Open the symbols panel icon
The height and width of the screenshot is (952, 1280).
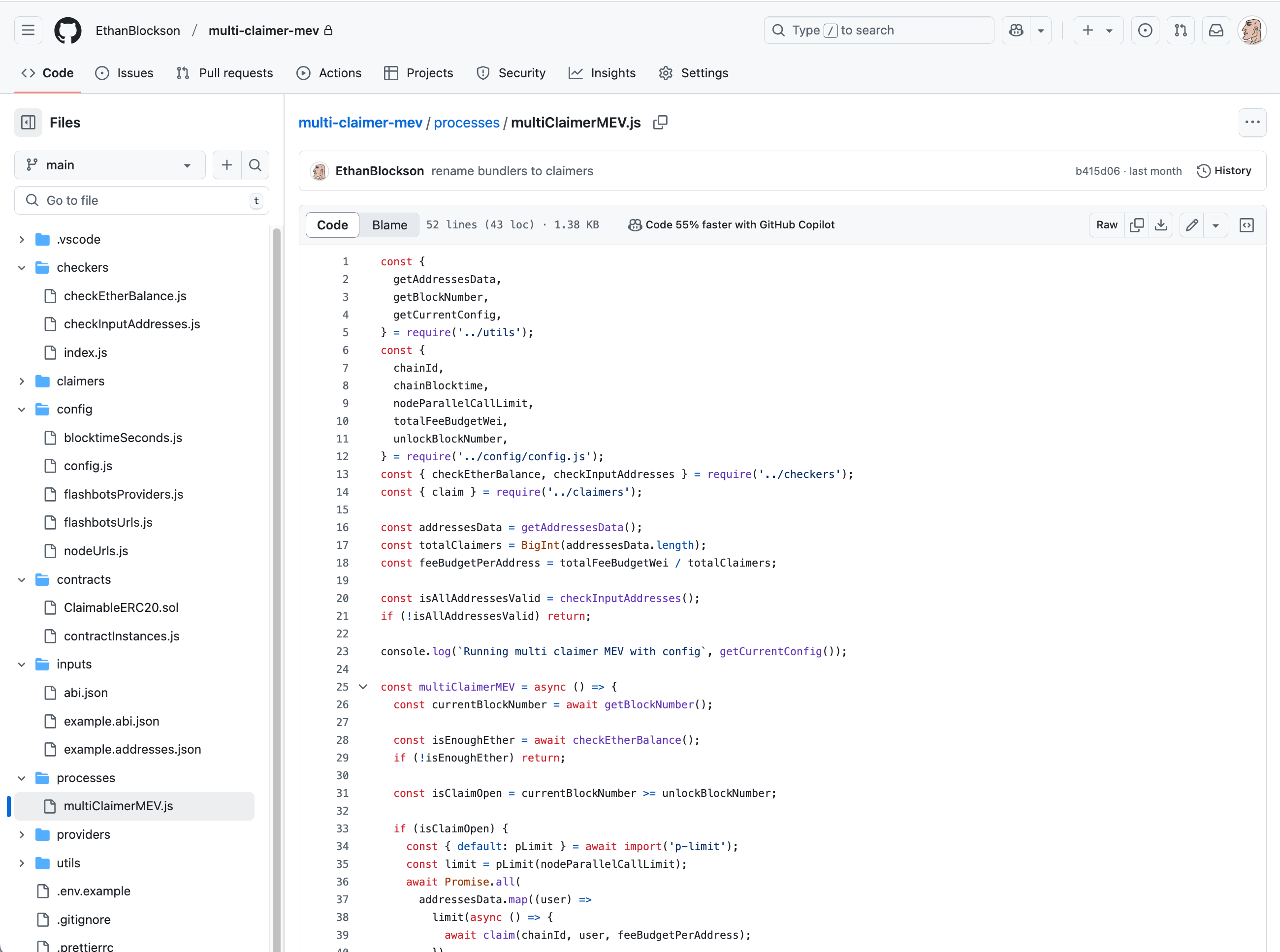[x=1247, y=225]
